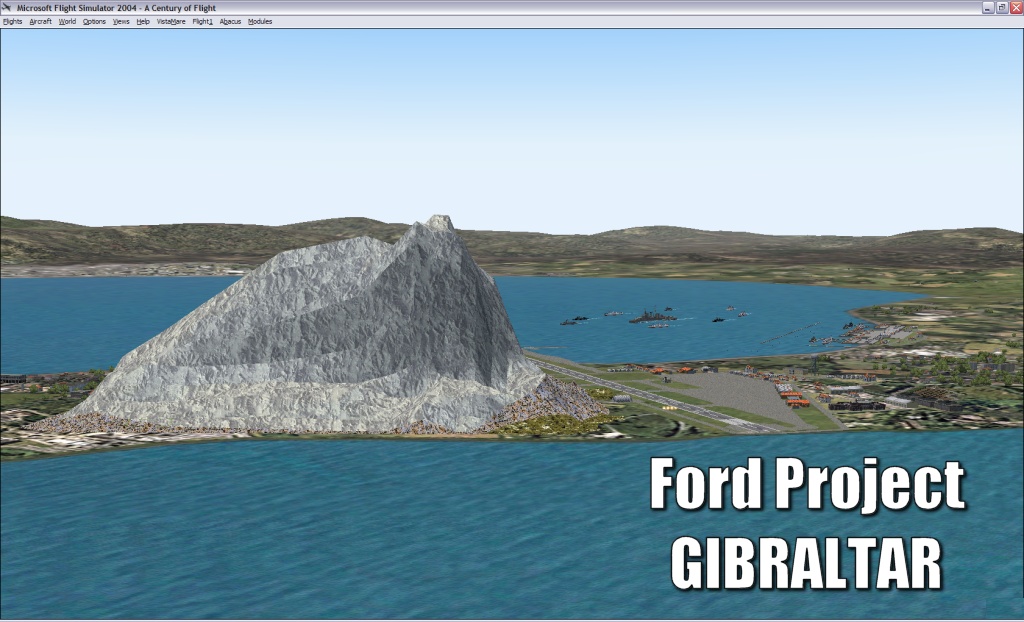Open the Options menu

(94, 22)
